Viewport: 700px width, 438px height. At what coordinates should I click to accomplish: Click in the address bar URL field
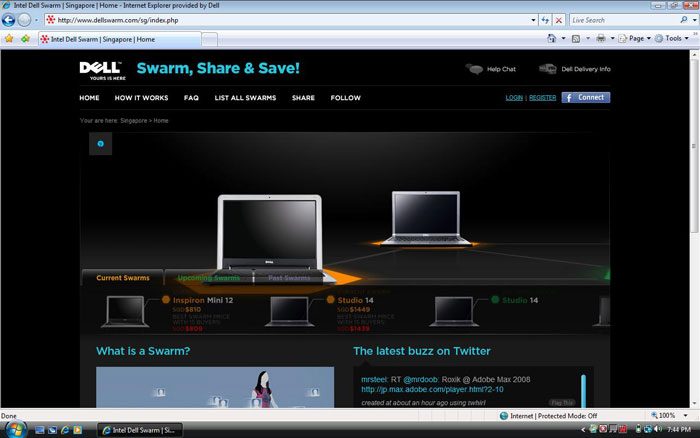(286, 20)
